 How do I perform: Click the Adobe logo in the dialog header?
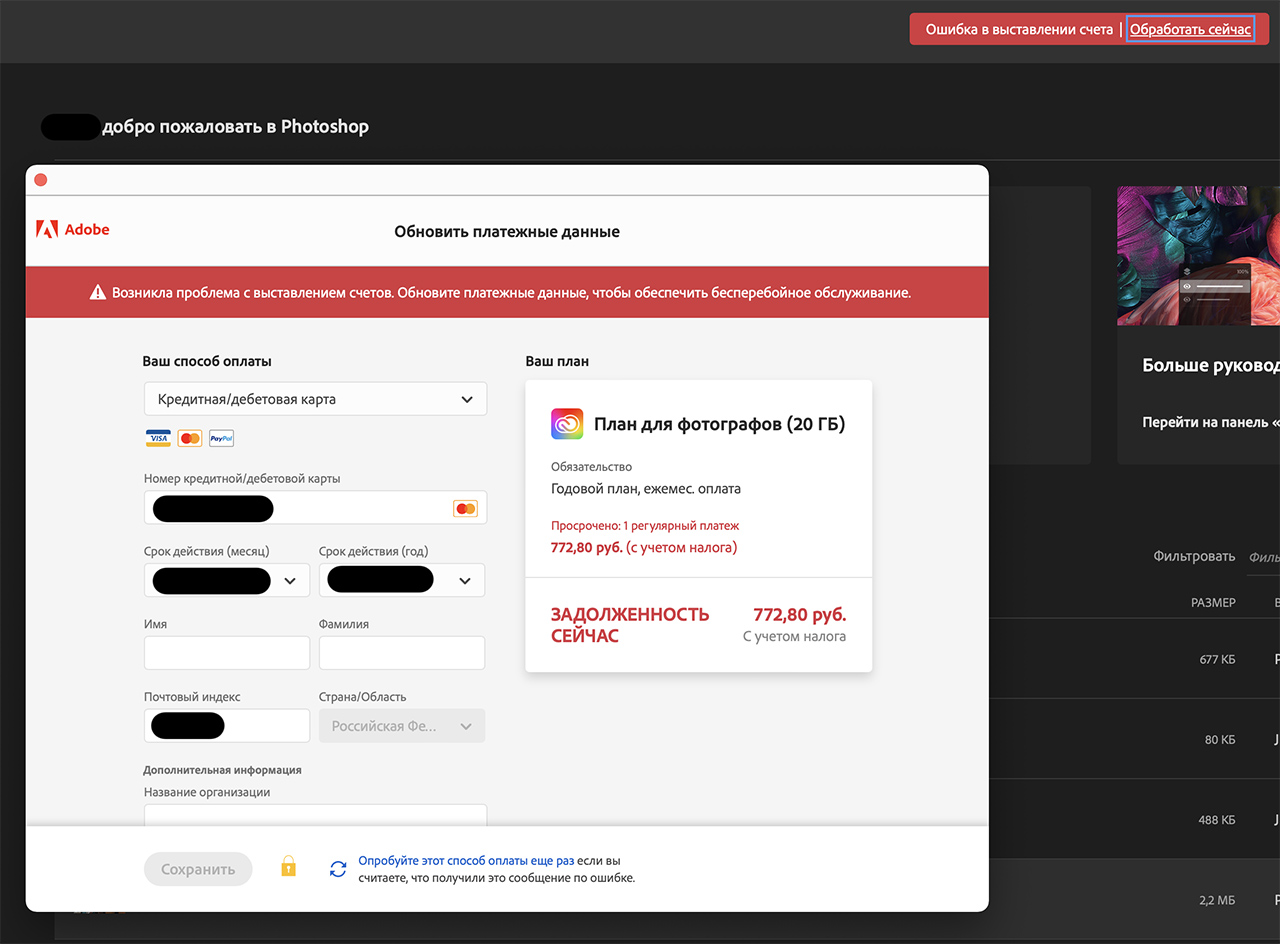[72, 229]
